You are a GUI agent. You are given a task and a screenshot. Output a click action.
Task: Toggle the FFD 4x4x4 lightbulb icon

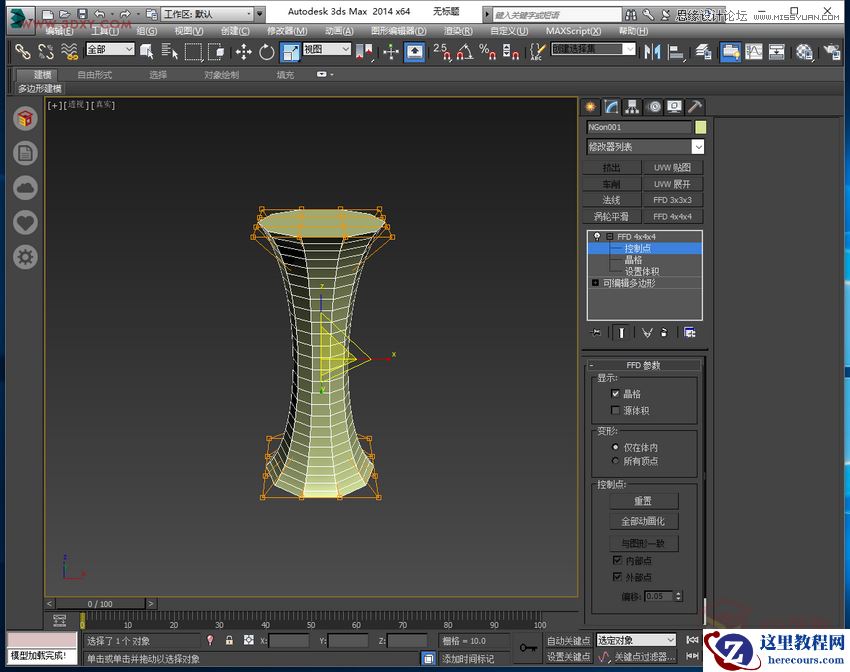pos(597,237)
